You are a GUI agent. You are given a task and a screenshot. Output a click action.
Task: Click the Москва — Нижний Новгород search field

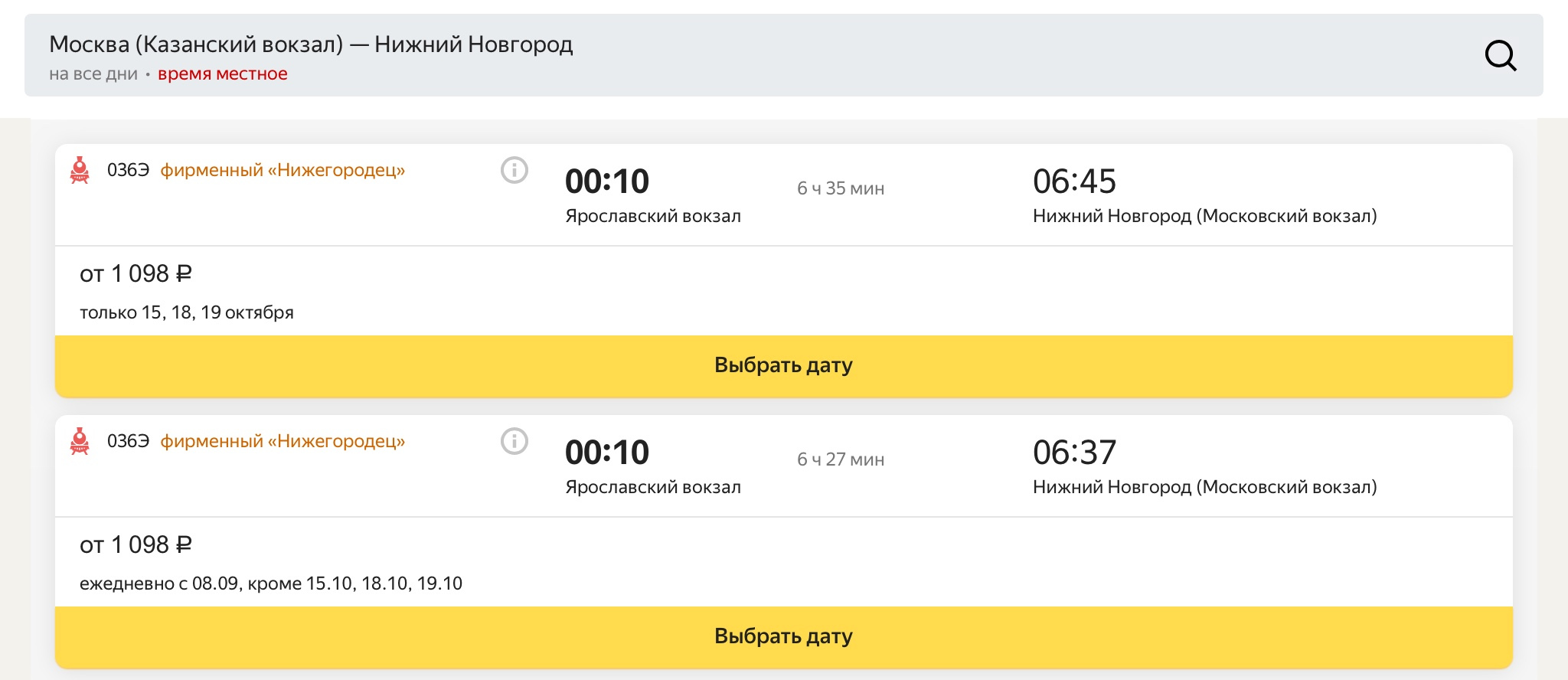point(311,44)
